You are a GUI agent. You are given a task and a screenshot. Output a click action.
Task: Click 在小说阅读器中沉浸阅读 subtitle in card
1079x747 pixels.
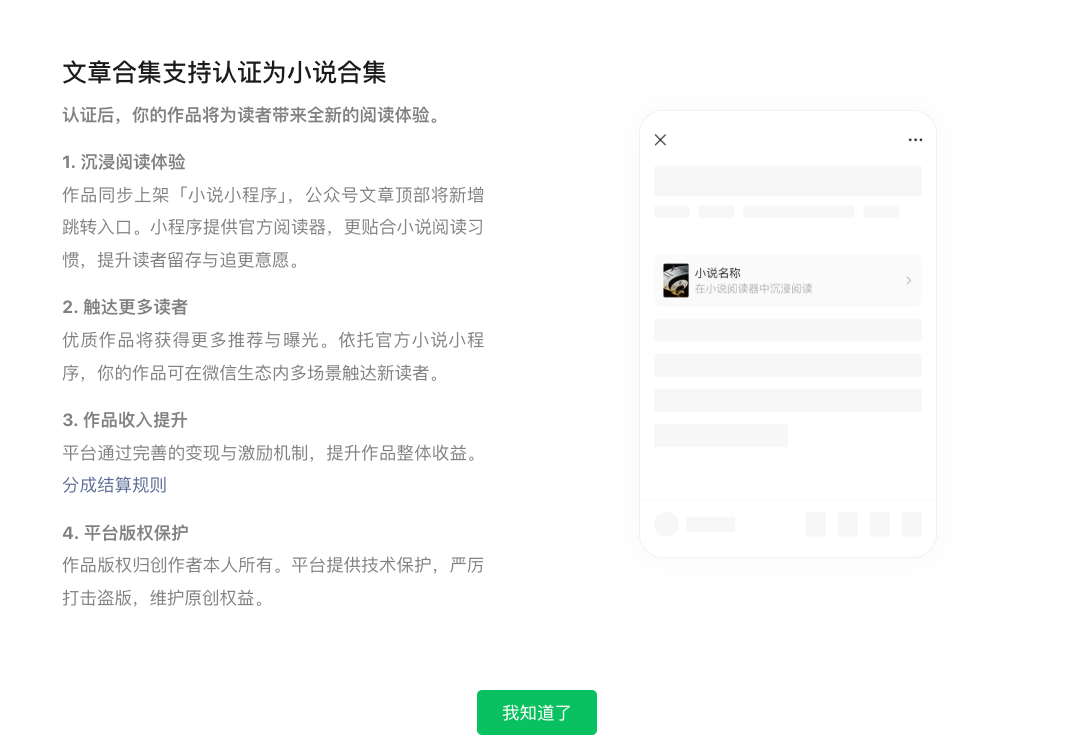coord(753,288)
